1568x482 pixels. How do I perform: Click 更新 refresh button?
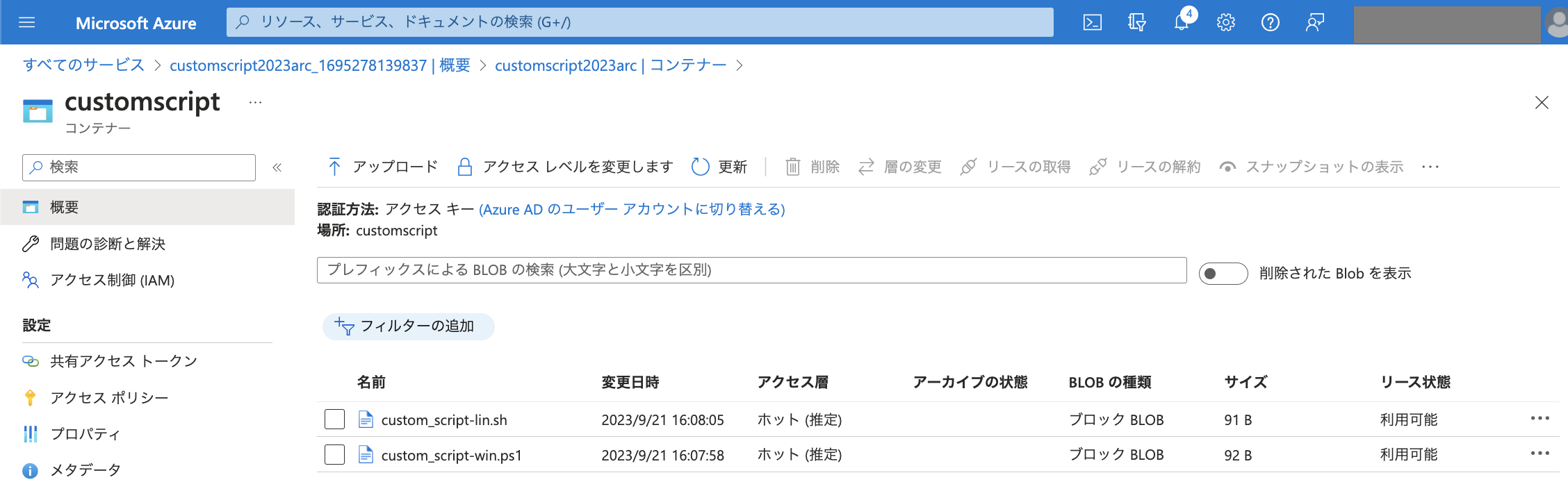tap(719, 167)
